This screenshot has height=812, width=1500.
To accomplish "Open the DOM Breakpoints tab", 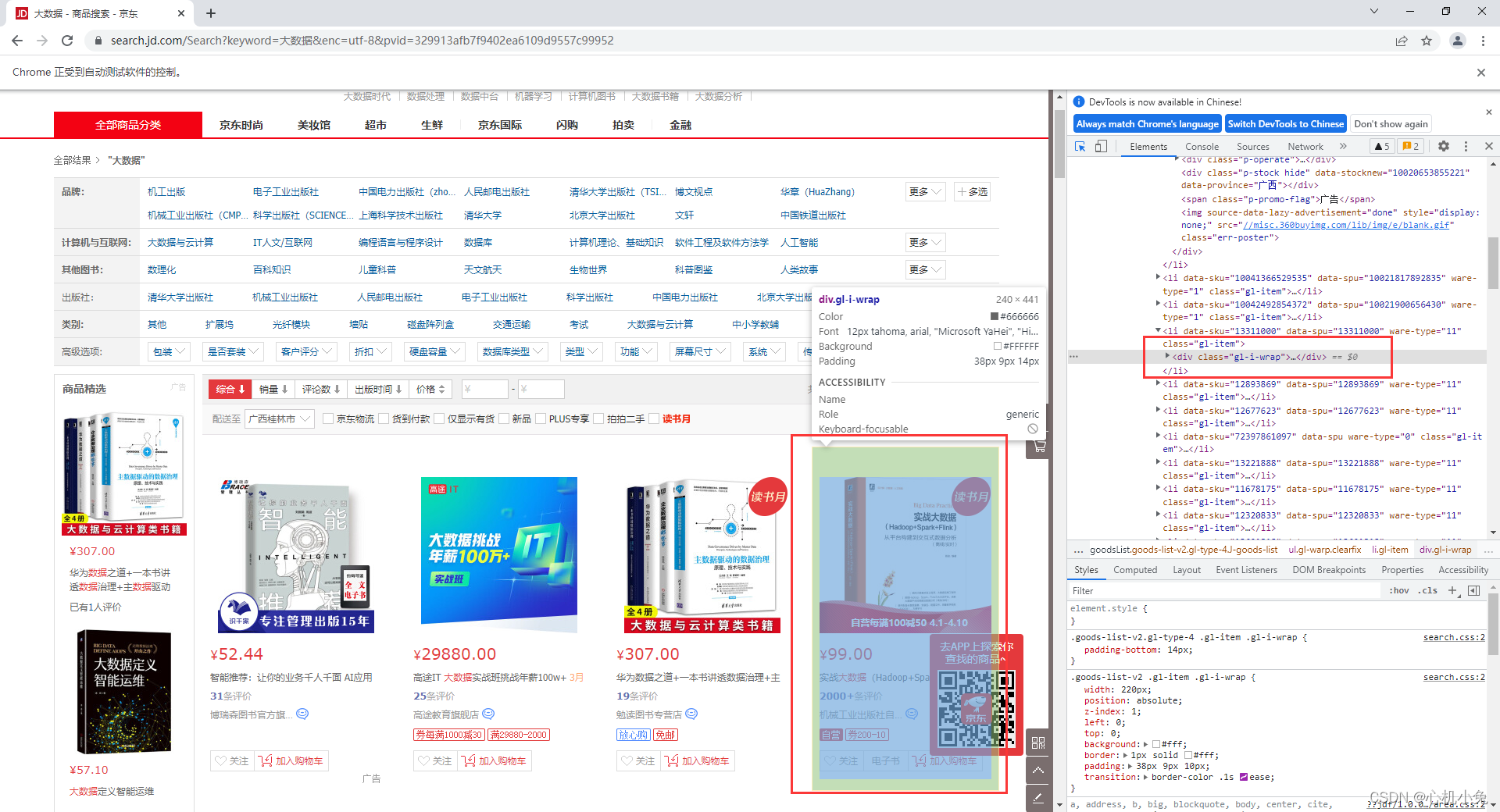I will [x=1329, y=570].
